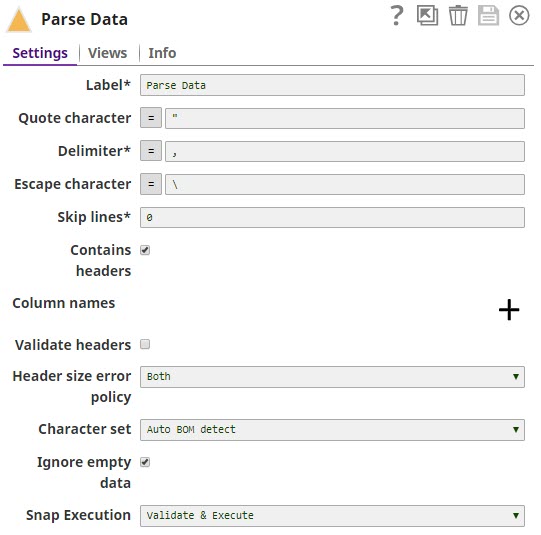This screenshot has height=535, width=541.
Task: Toggle expression button for Quote character
Action: click(x=151, y=118)
